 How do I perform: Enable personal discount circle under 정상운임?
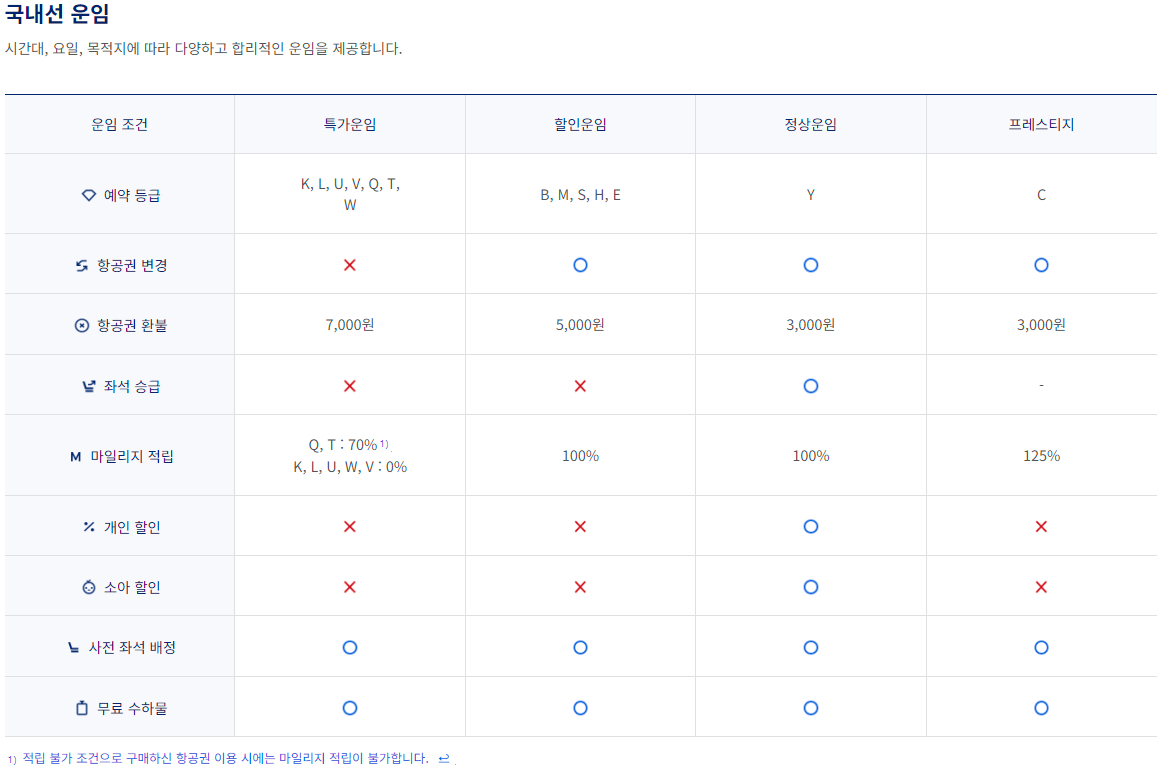point(811,525)
